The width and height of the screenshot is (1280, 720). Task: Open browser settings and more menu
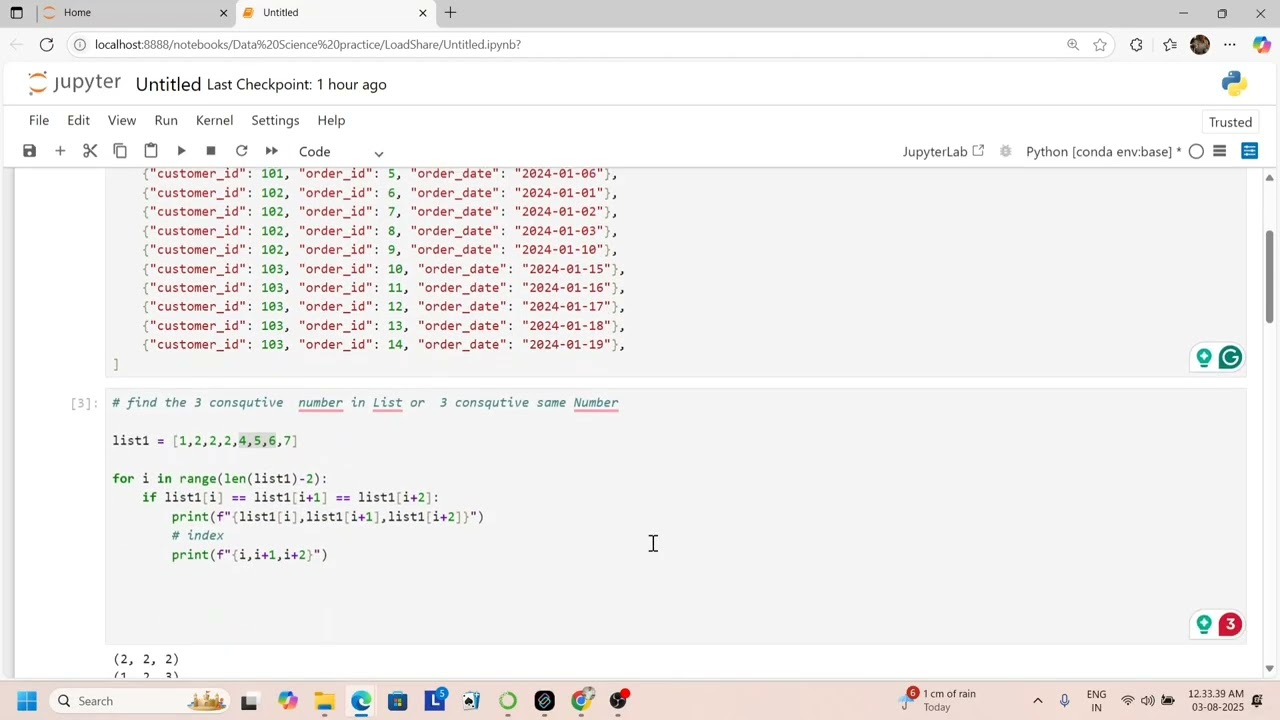[x=1230, y=44]
